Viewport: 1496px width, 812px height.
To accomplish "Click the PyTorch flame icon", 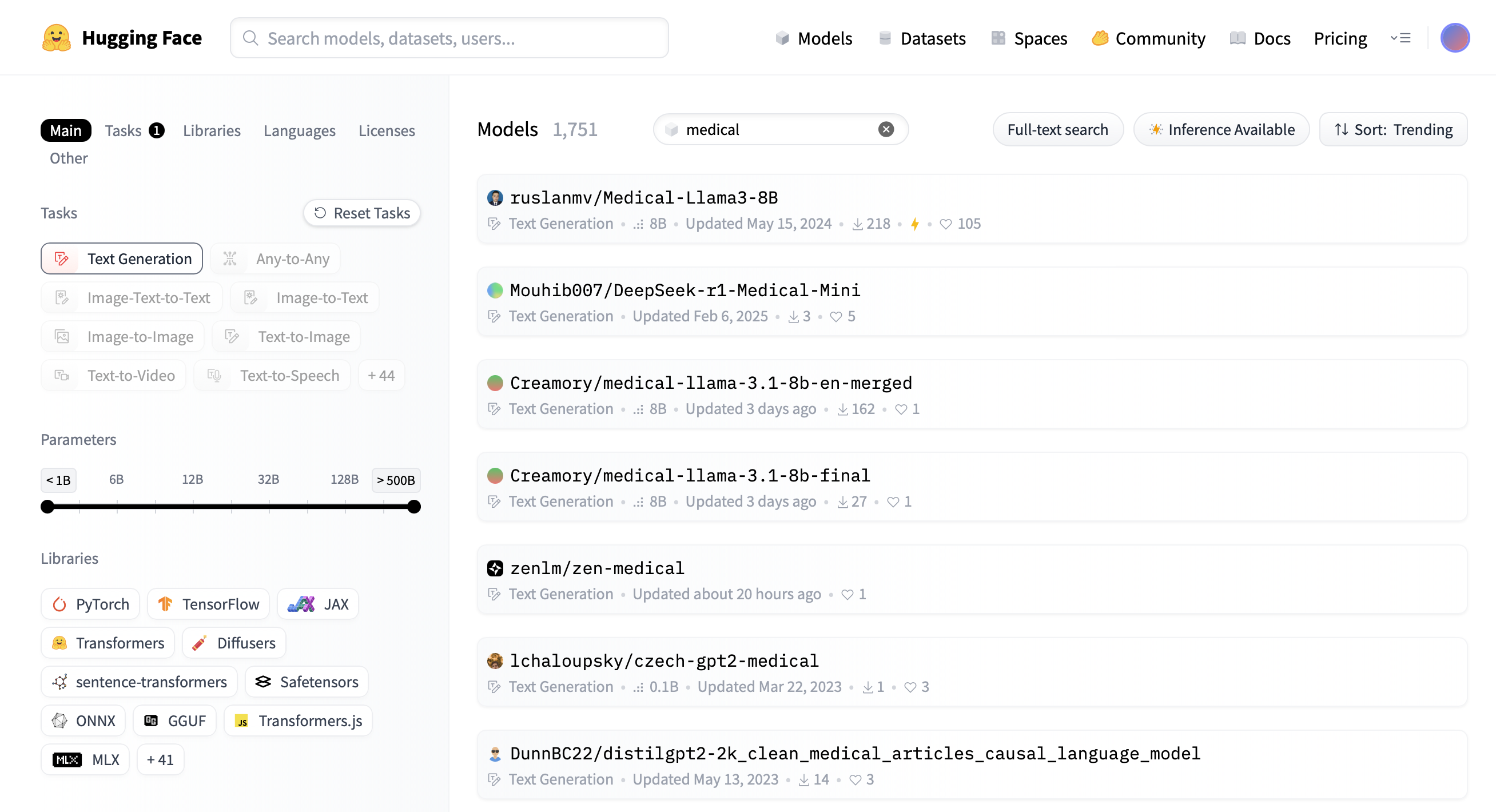I will pyautogui.click(x=59, y=604).
